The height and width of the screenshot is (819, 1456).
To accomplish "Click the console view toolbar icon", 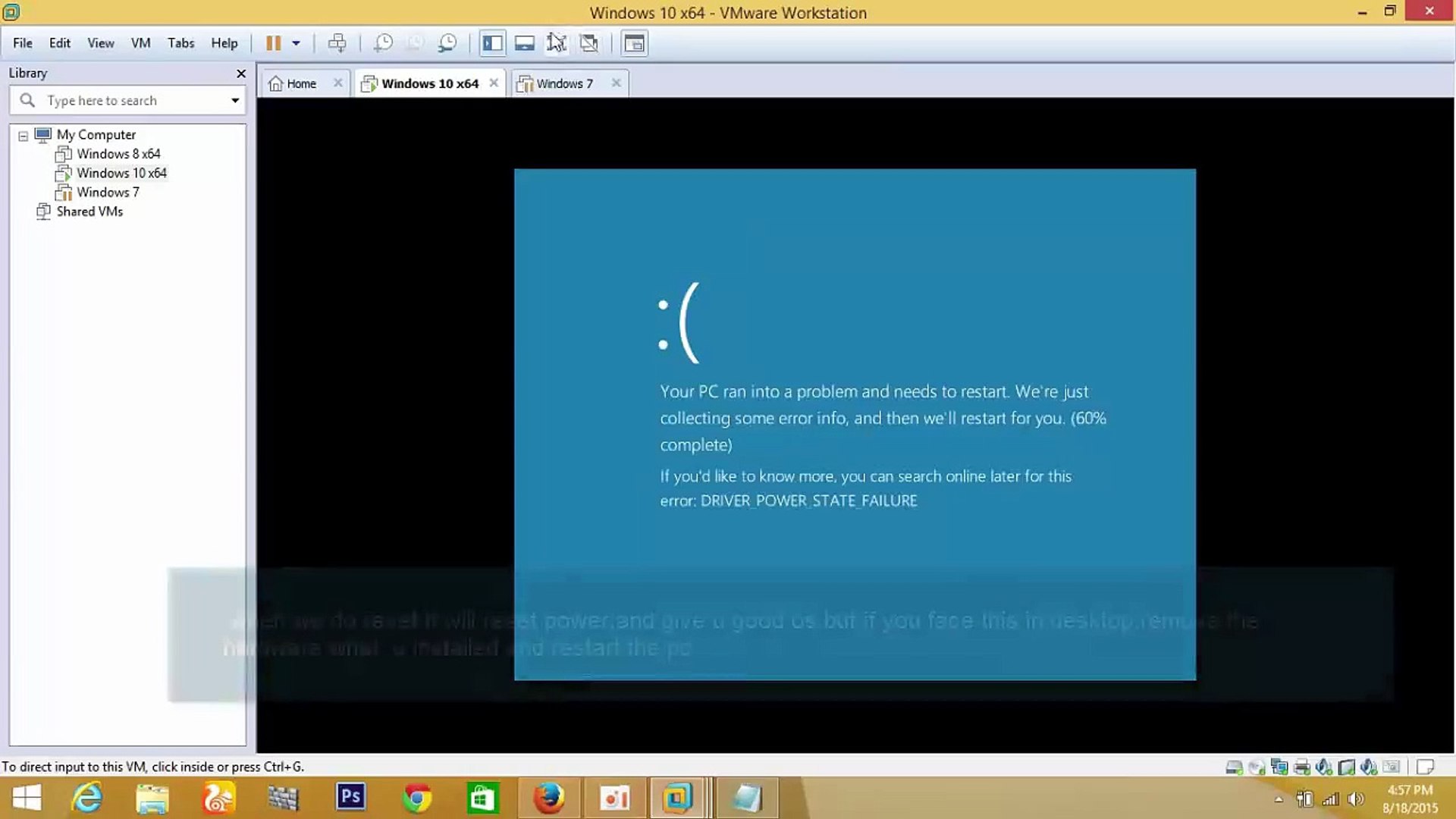I will coord(634,43).
